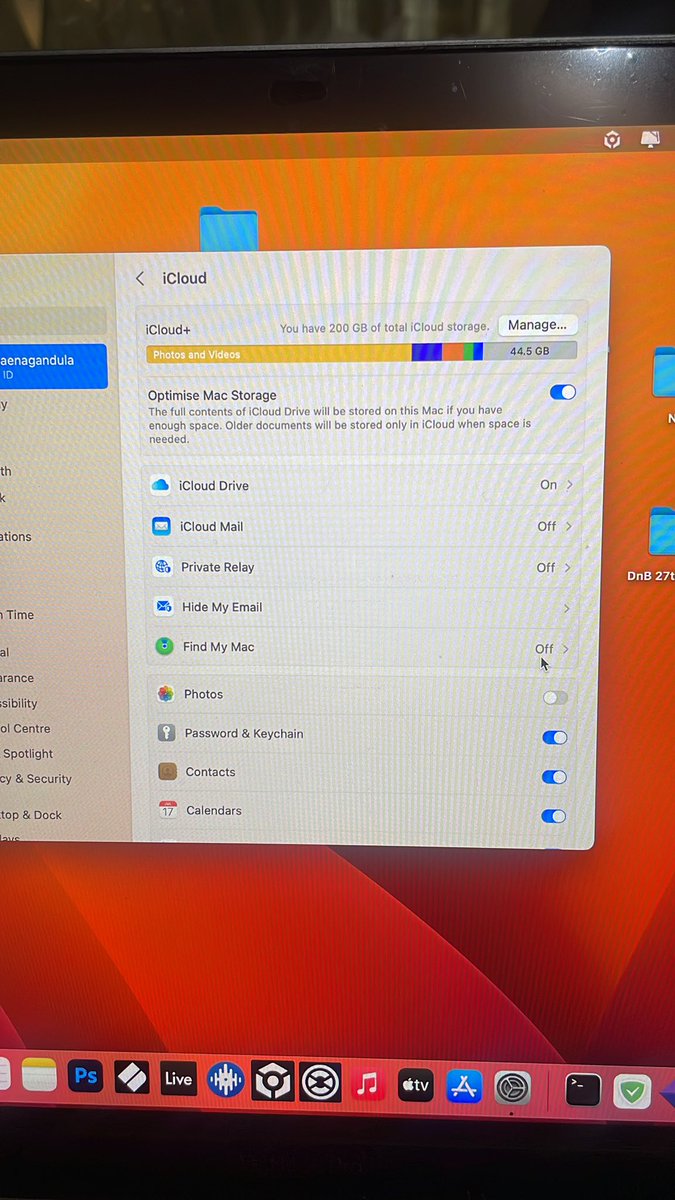Click the Private Relay globe icon

point(162,567)
